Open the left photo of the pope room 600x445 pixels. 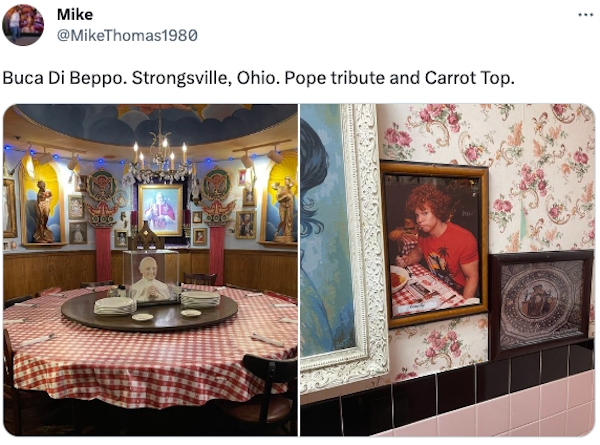(x=150, y=270)
